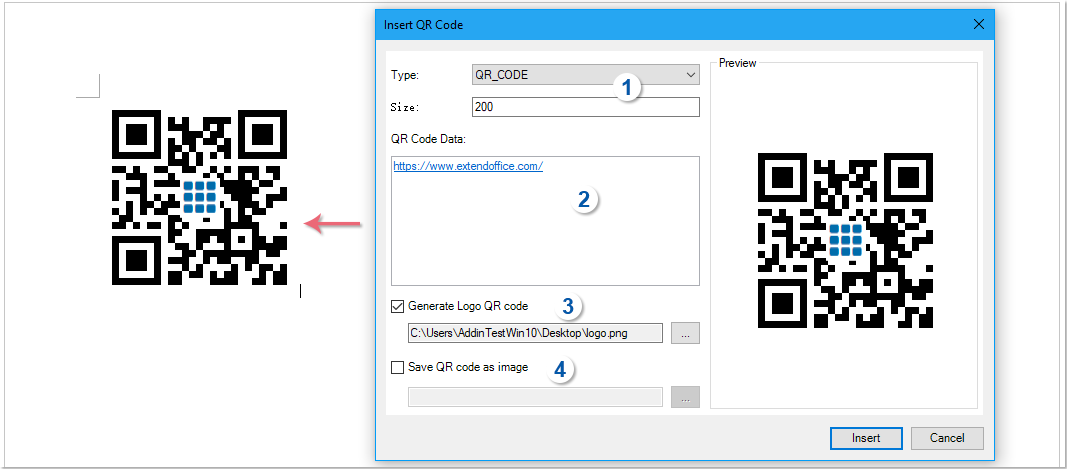This screenshot has width=1067, height=469.
Task: Click the empty save image path field
Action: pos(535,397)
